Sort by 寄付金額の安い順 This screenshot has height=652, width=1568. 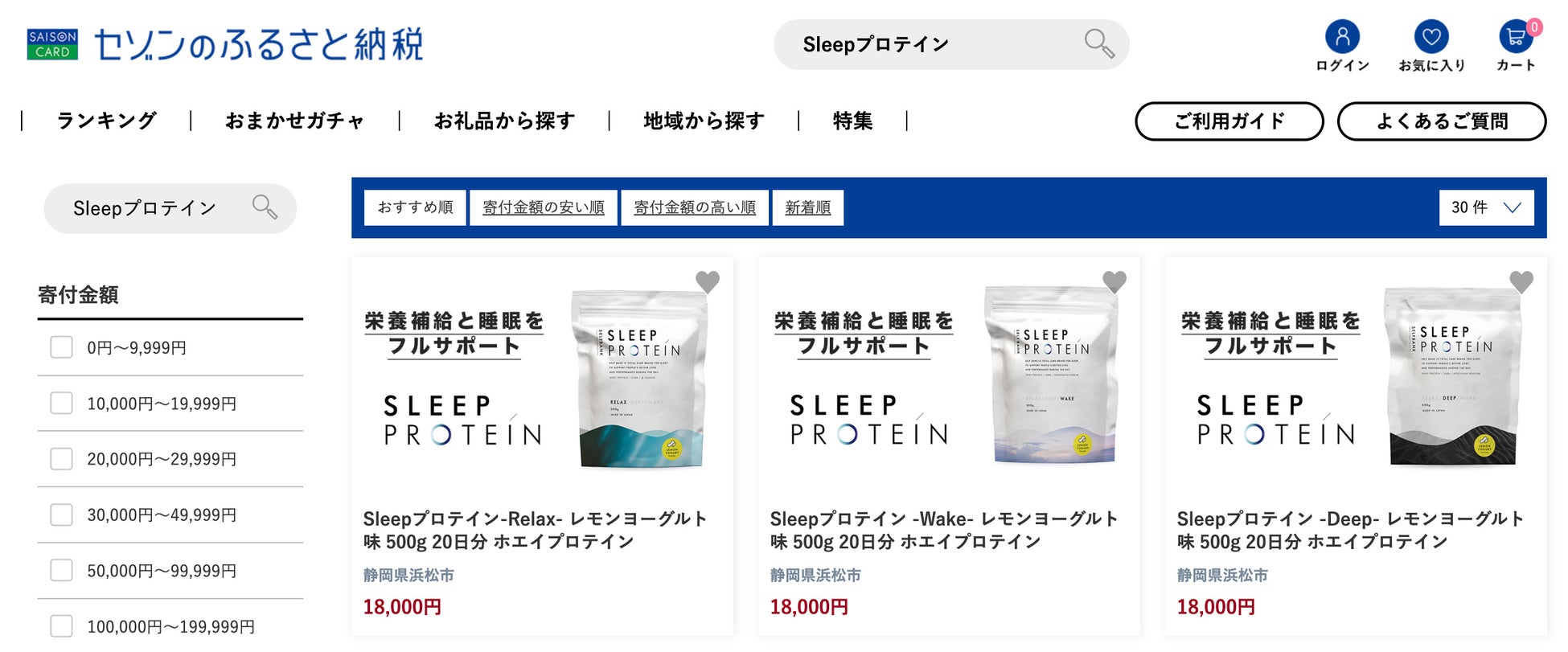[x=544, y=207]
